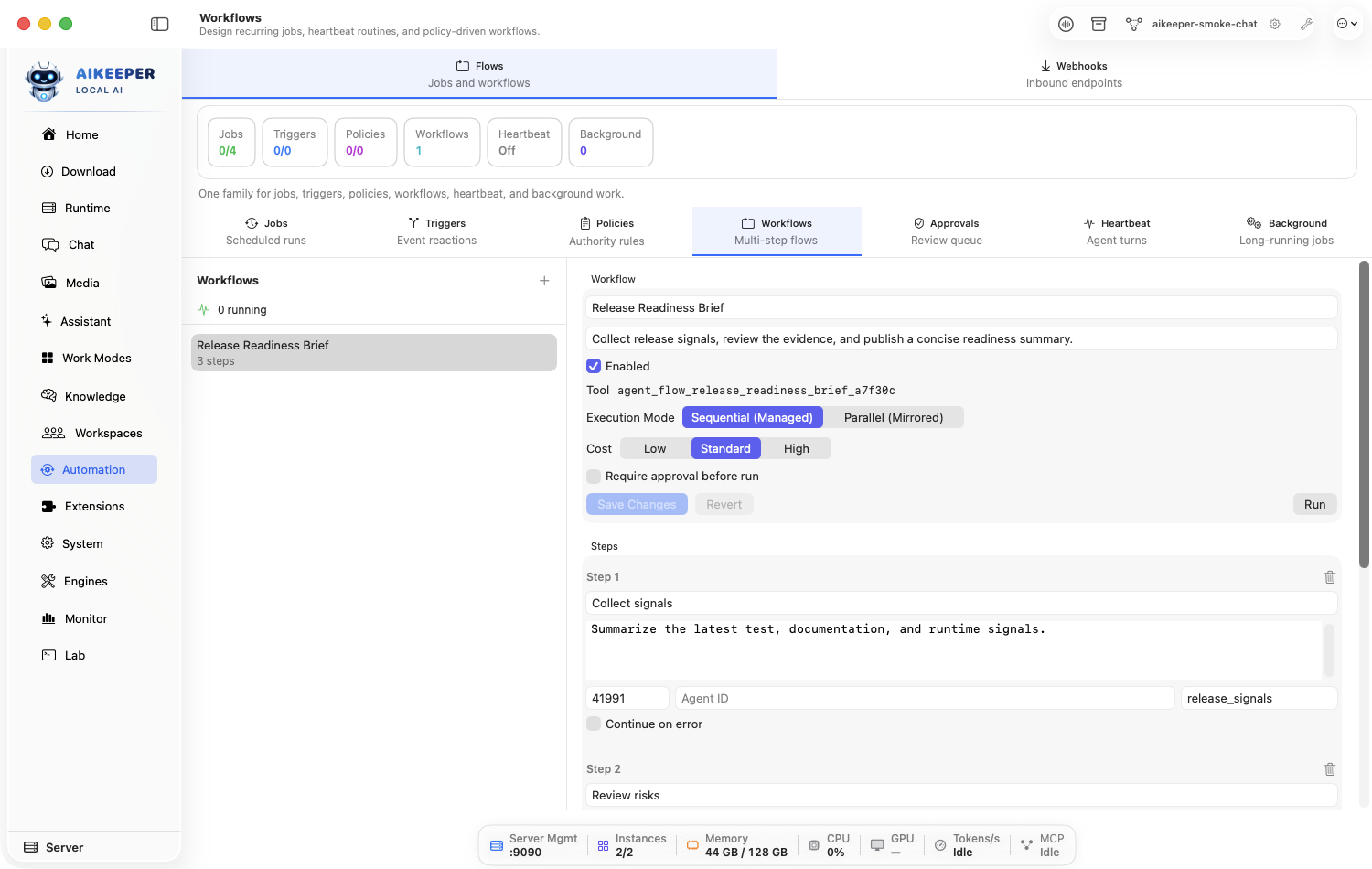Image resolution: width=1372 pixels, height=869 pixels.
Task: Click the Save Changes button
Action: (x=637, y=504)
